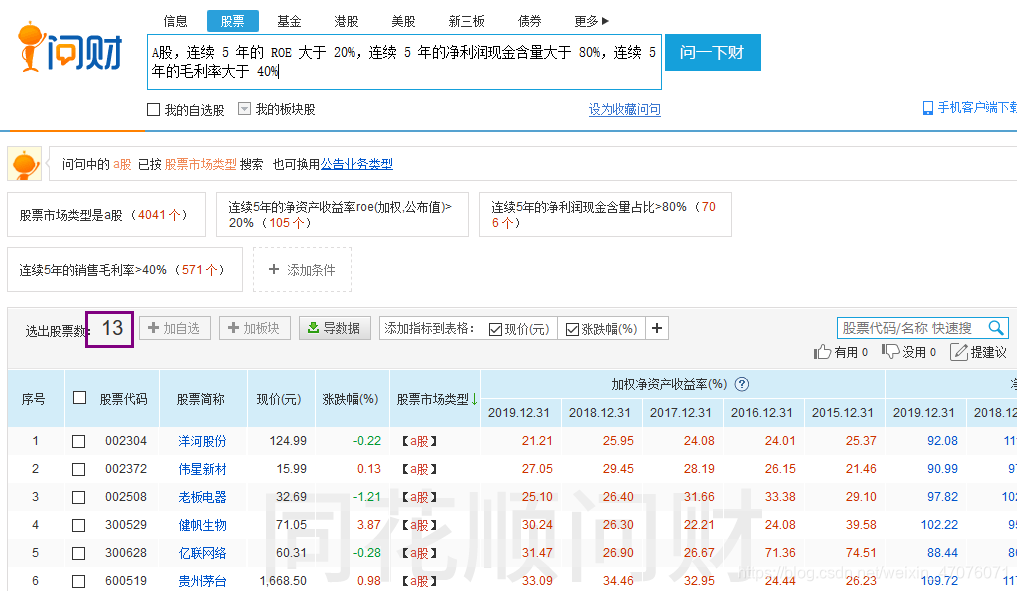Click the stock code 002304
The image size is (1017, 591).
click(126, 440)
